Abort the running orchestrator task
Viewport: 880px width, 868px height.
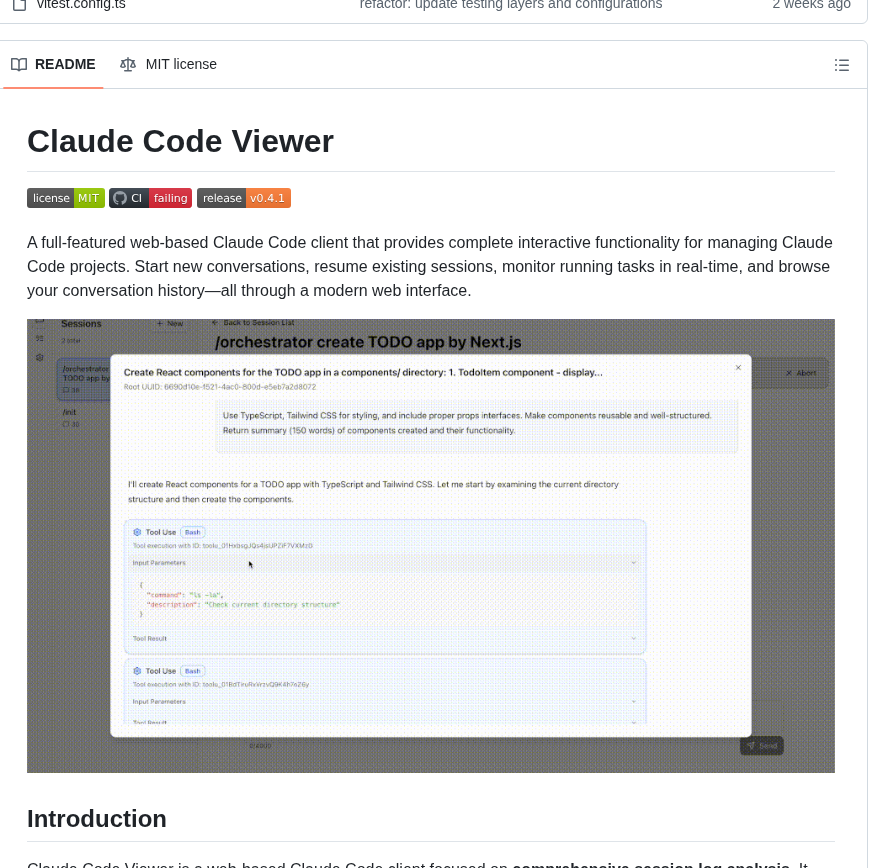801,373
